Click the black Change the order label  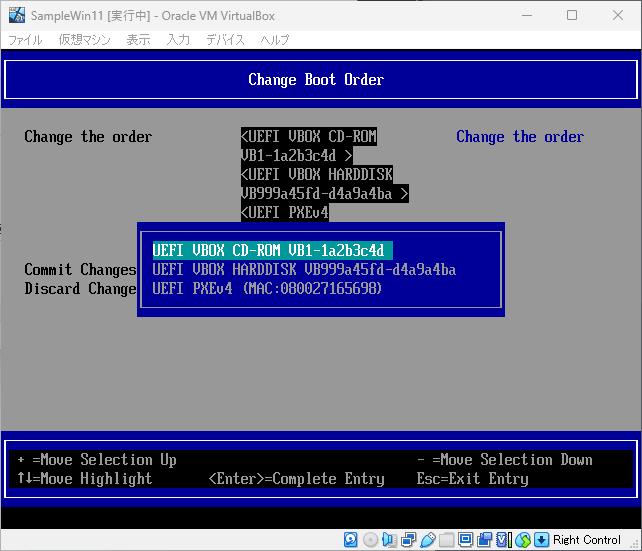pyautogui.click(x=88, y=136)
